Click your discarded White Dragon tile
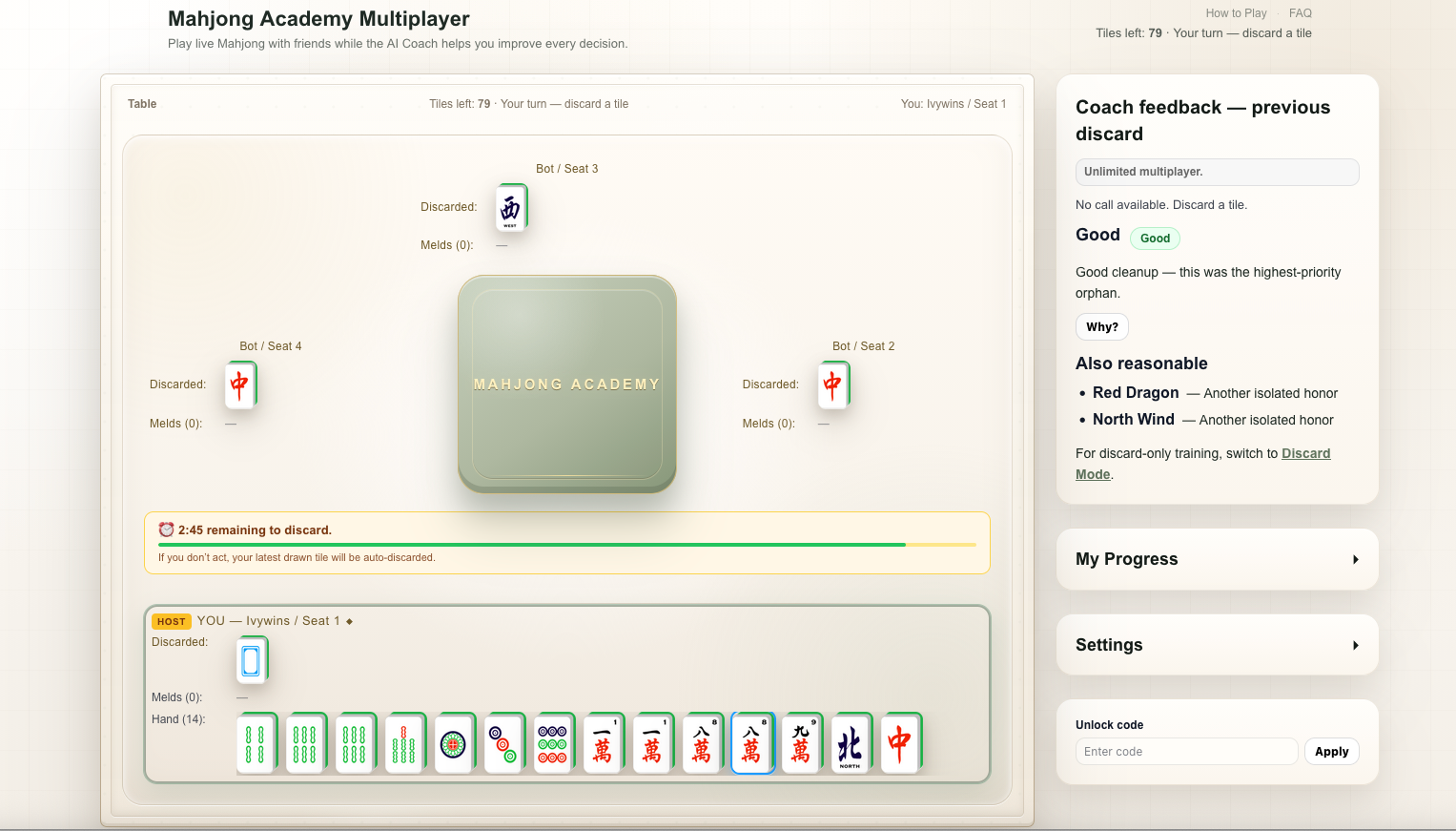This screenshot has height=831, width=1456. (x=252, y=660)
